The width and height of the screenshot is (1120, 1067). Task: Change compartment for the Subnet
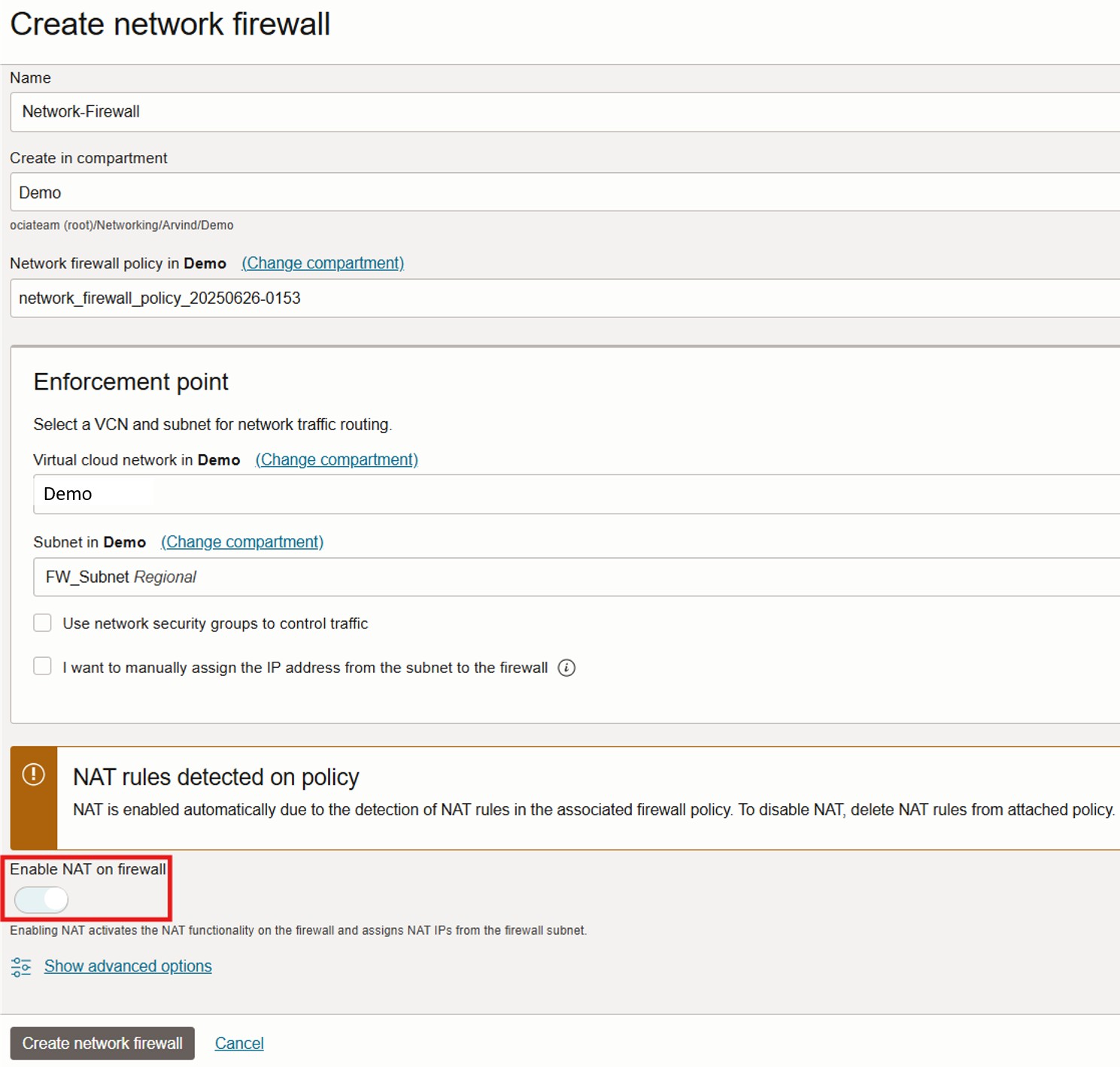pyautogui.click(x=242, y=542)
